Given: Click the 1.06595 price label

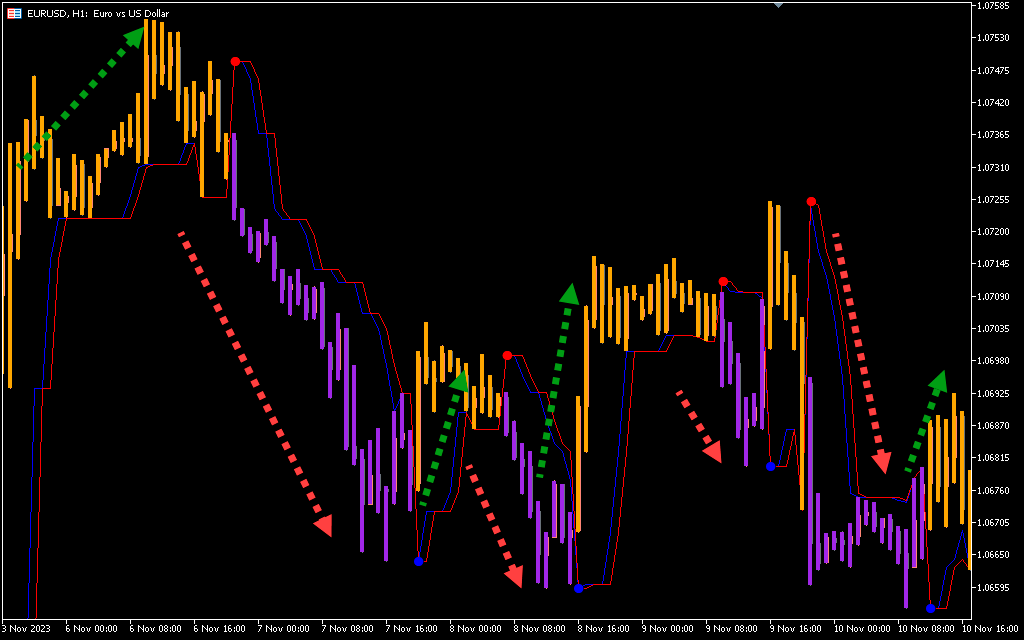Looking at the screenshot, I should pyautogui.click(x=995, y=587).
